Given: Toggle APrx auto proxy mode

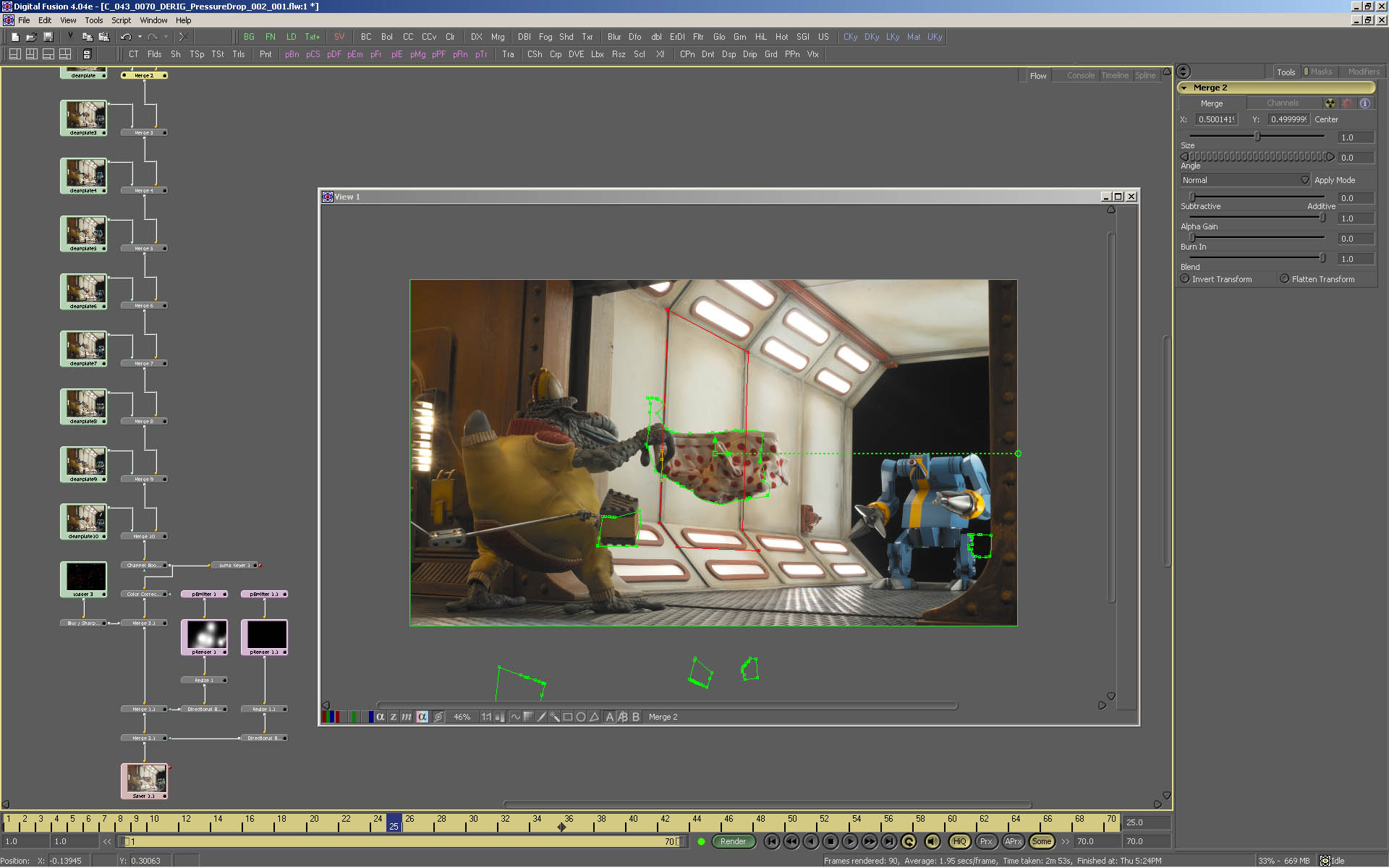Looking at the screenshot, I should pos(1014,841).
